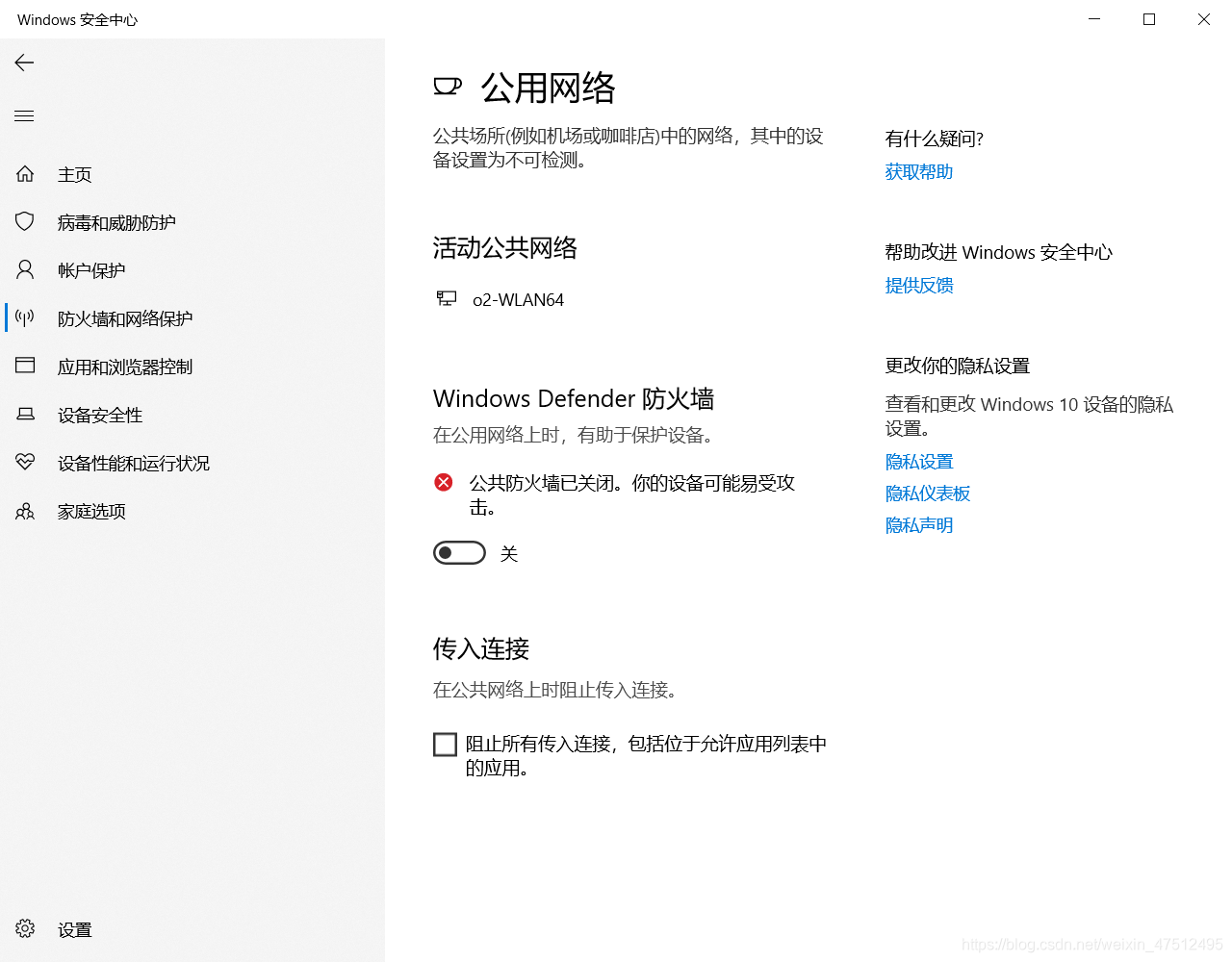
Task: Go back using the back arrow
Action: coord(24,63)
